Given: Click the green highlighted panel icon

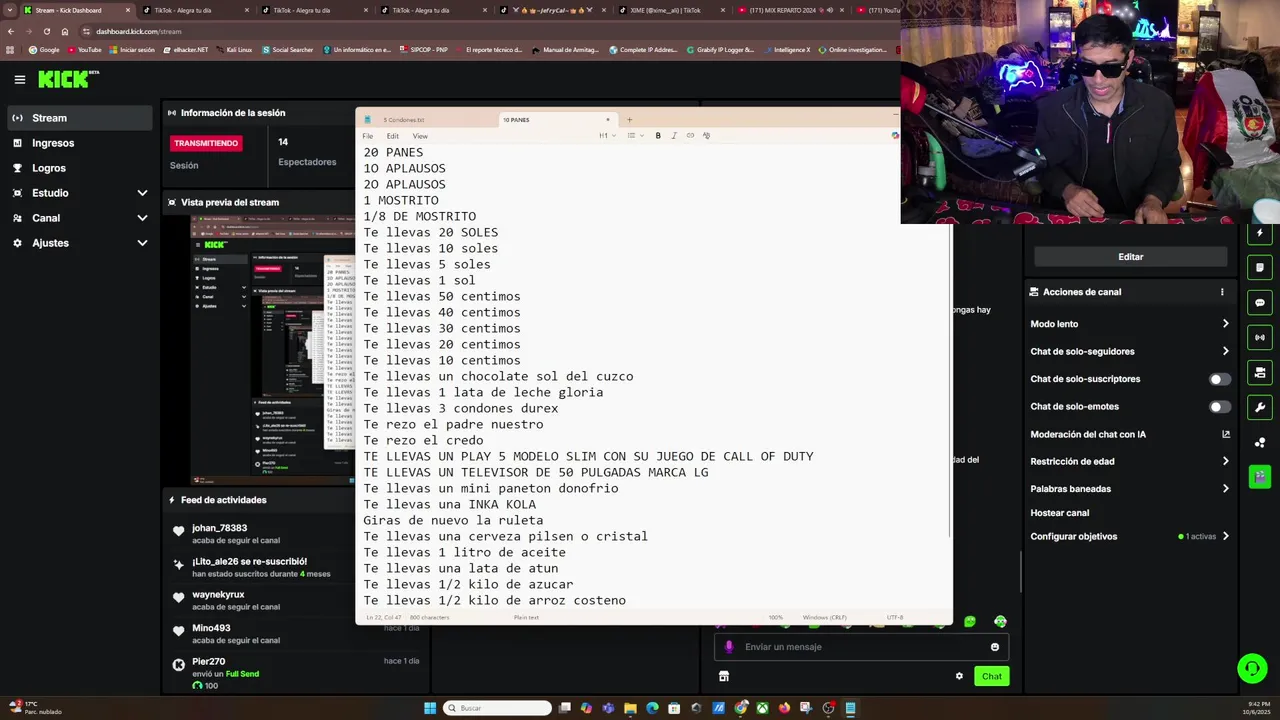Looking at the screenshot, I should click(x=1260, y=477).
